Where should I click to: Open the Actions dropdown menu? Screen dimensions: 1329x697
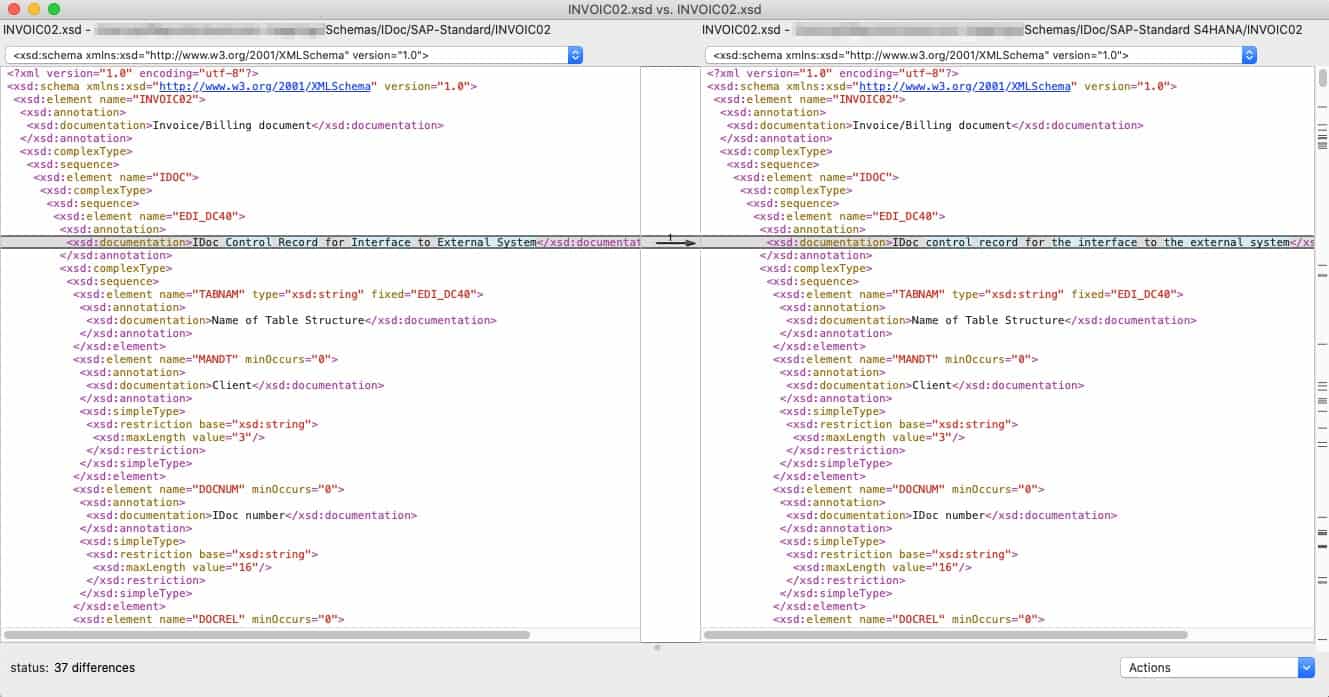click(1218, 667)
